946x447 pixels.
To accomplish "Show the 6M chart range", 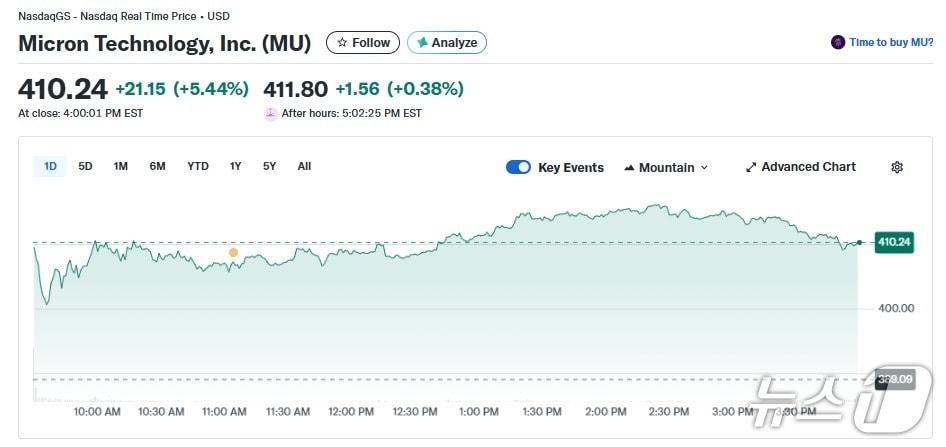I will [x=157, y=167].
